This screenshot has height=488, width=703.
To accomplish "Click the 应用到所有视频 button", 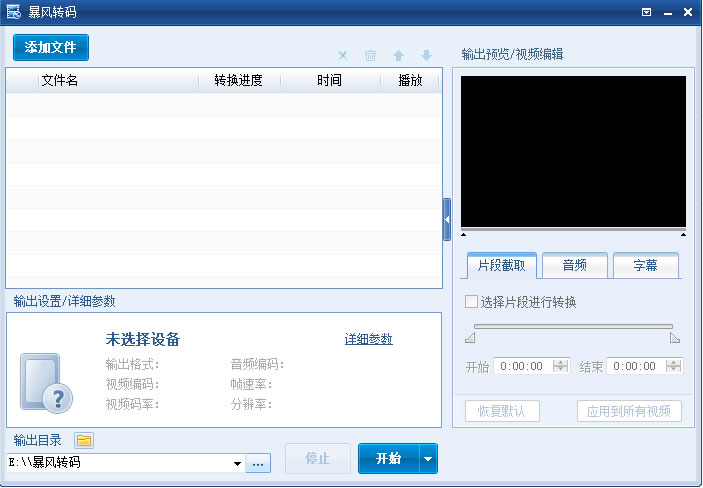I will pyautogui.click(x=629, y=411).
